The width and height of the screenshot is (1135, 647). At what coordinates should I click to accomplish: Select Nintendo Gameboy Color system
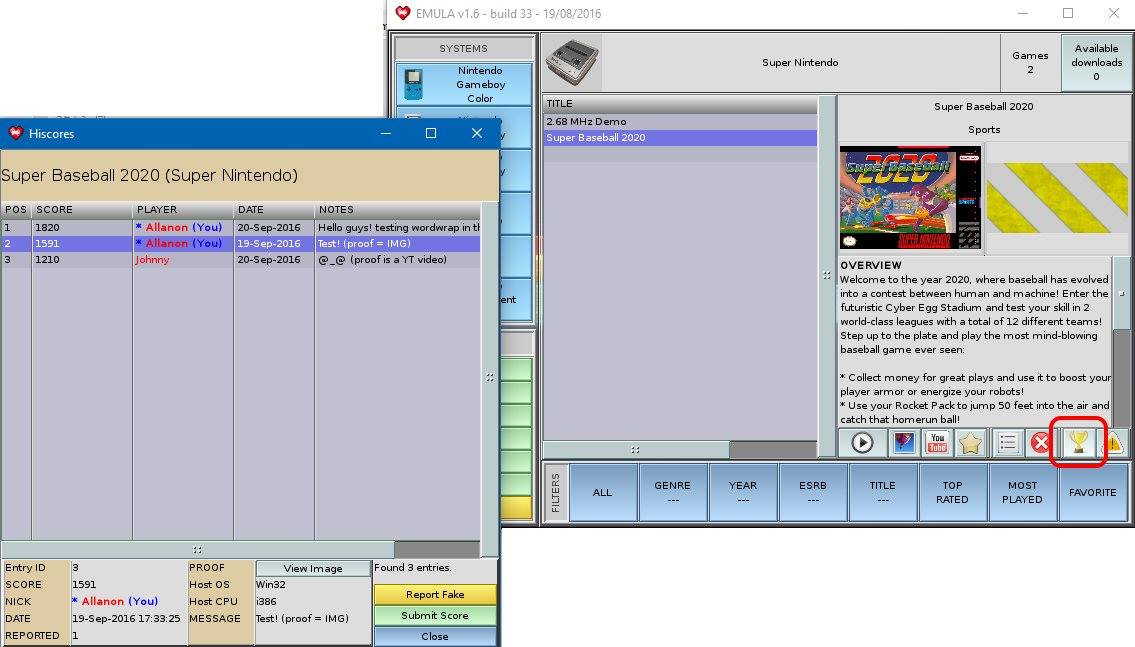(x=464, y=84)
